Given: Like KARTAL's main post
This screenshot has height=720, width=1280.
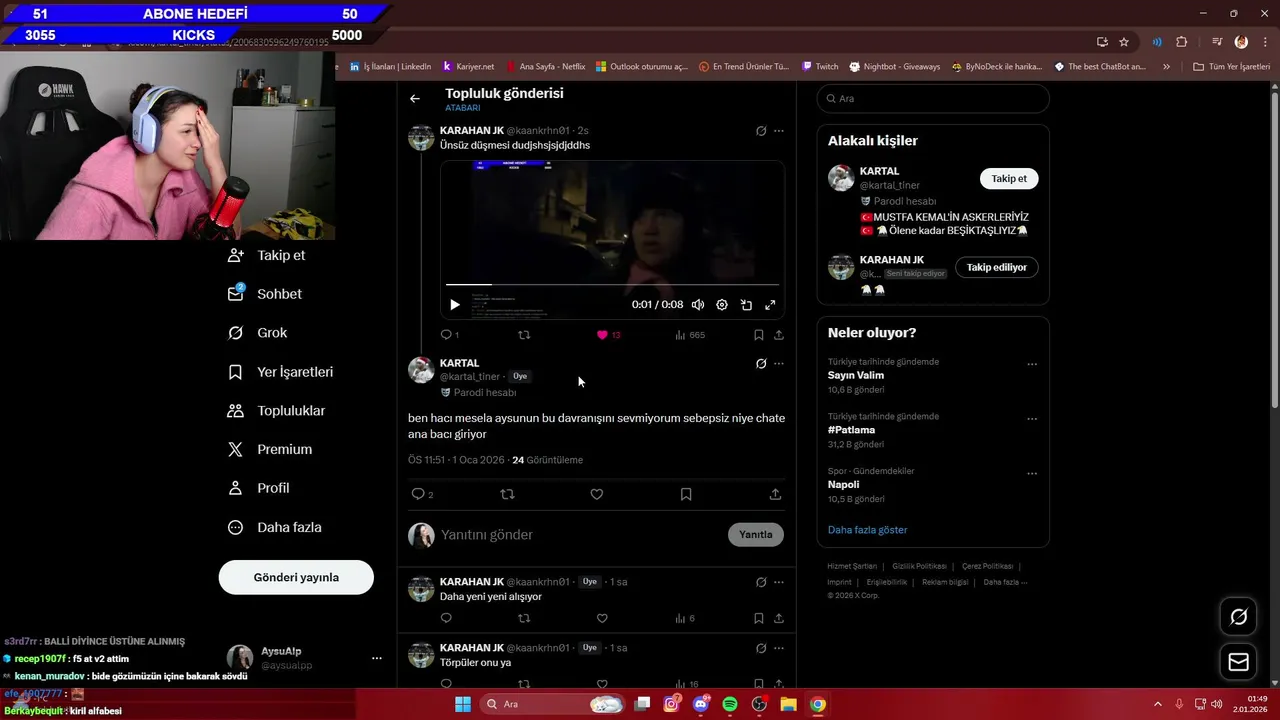Looking at the screenshot, I should point(597,494).
